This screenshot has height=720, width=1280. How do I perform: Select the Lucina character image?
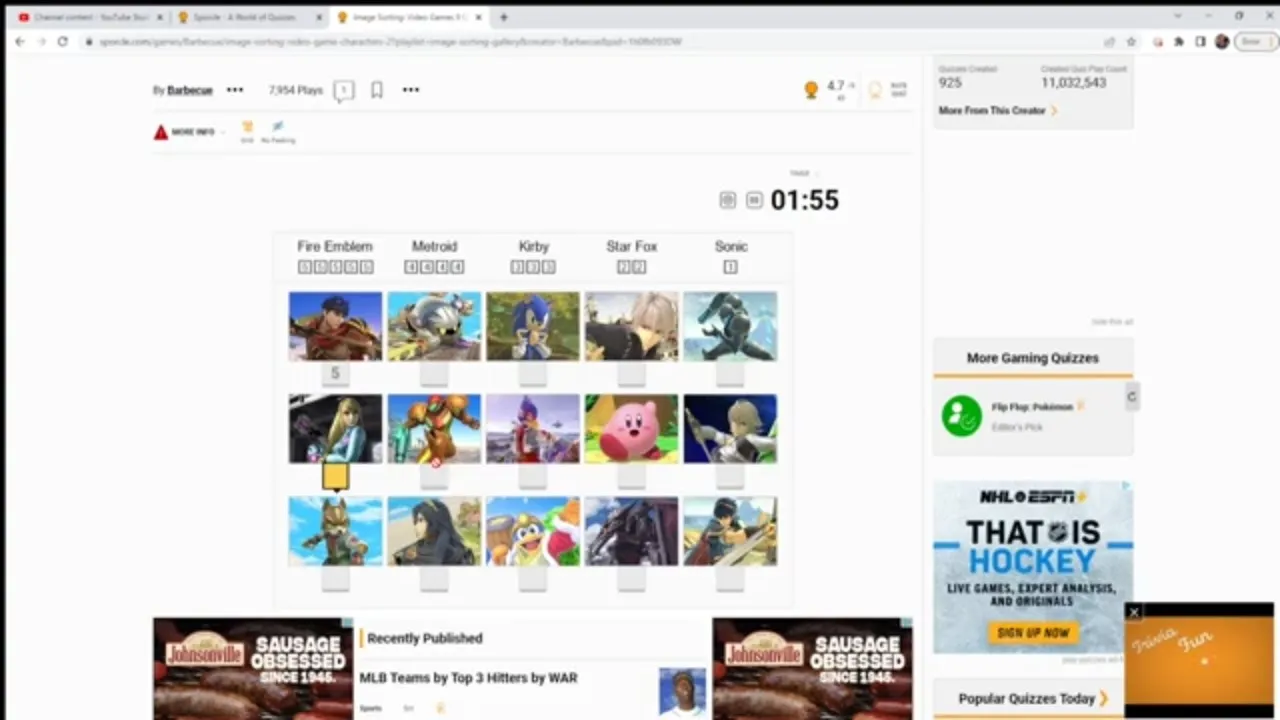[x=434, y=531]
